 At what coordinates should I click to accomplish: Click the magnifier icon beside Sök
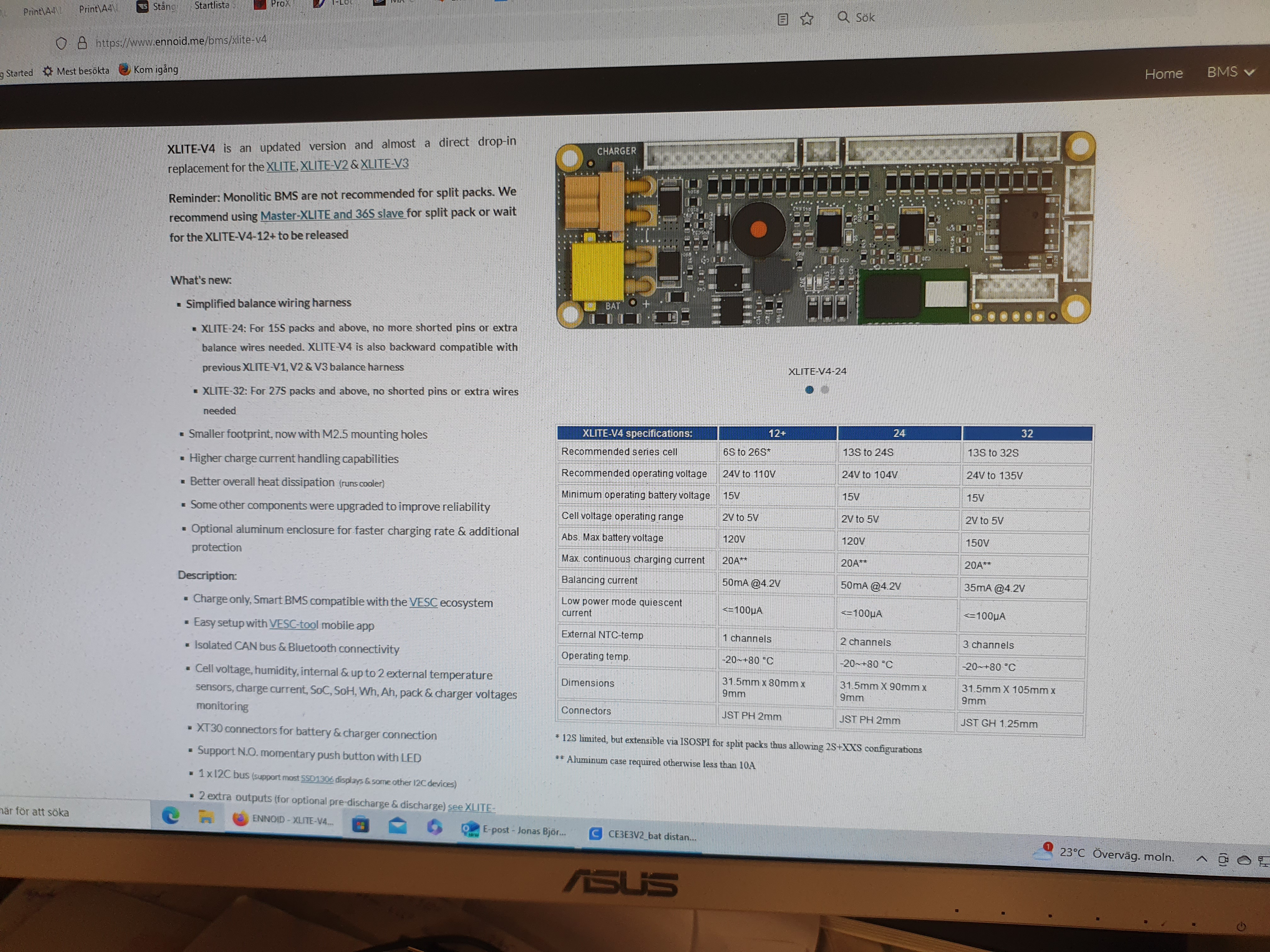(843, 17)
